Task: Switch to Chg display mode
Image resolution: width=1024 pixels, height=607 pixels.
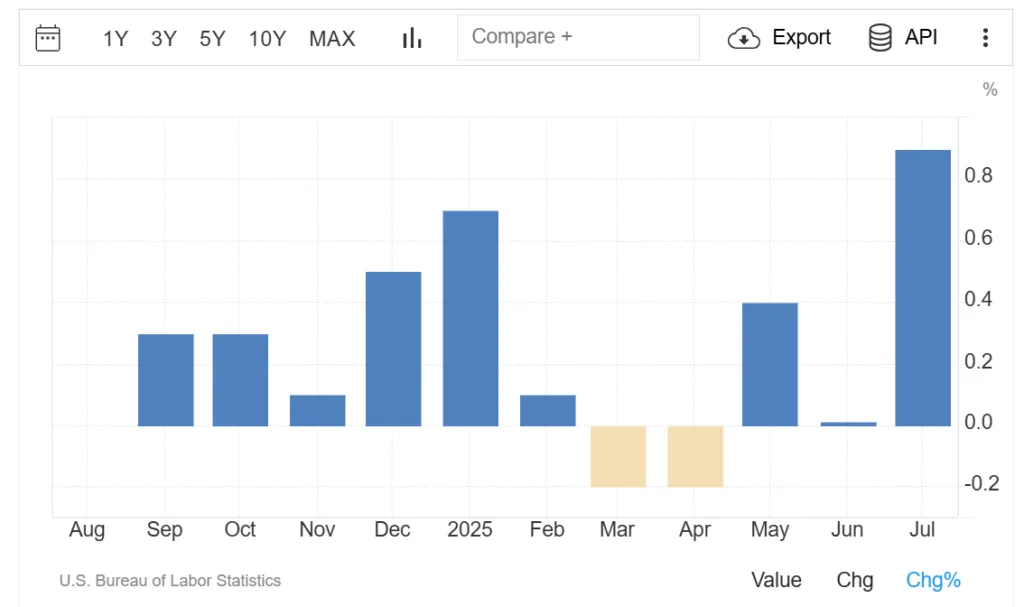Action: click(854, 580)
